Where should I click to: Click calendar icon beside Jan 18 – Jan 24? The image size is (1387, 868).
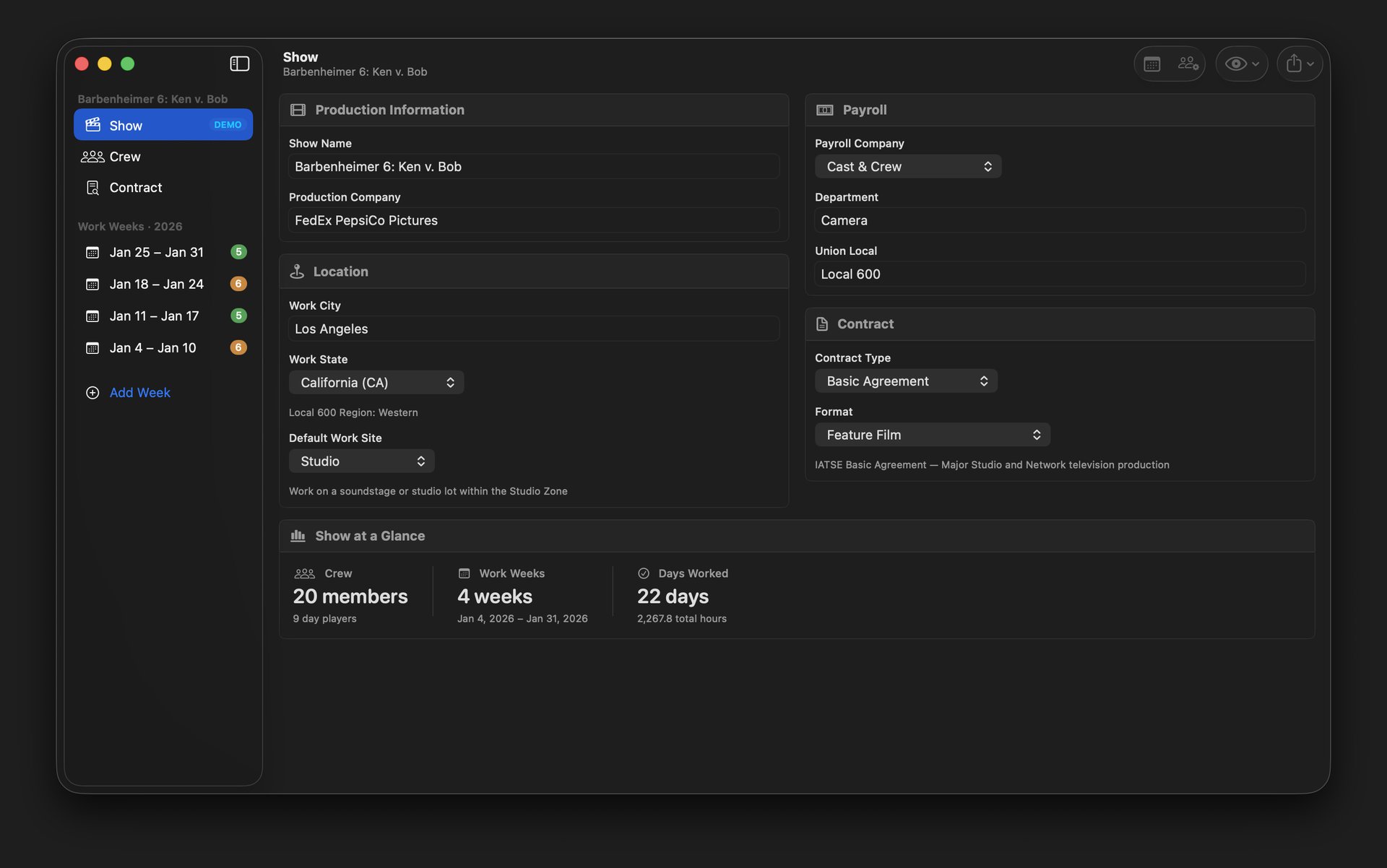pyautogui.click(x=92, y=284)
